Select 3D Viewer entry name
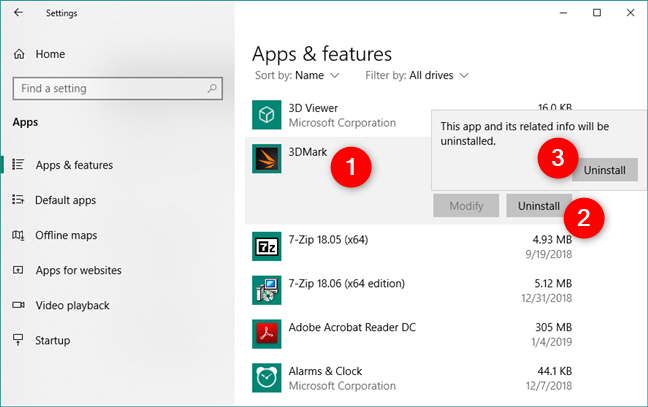Screen dimensions: 648x407 [x=313, y=108]
